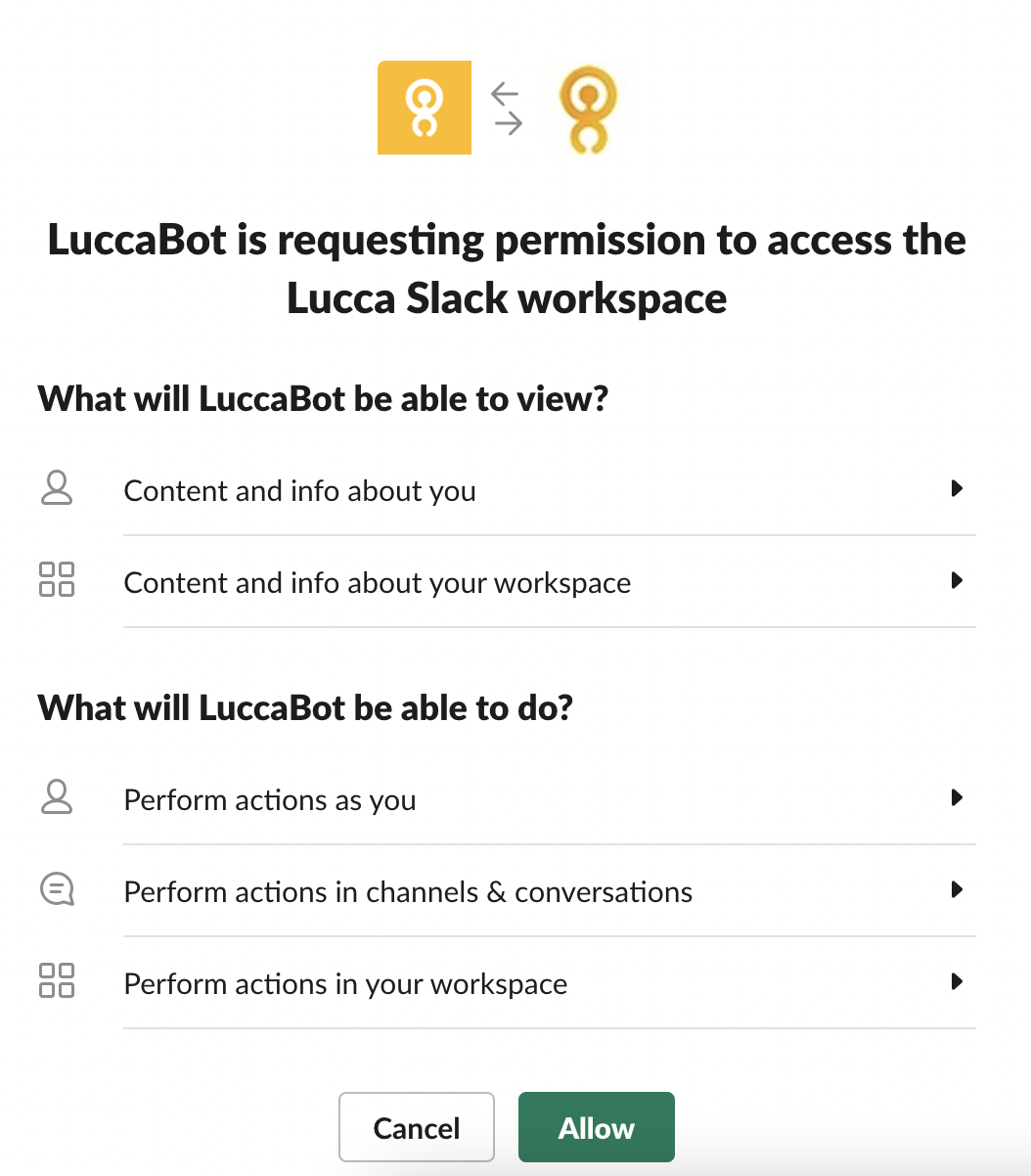The width and height of the screenshot is (1031, 1176).
Task: Expand arrow for 'Content and info about your workspace'
Action: [958, 580]
